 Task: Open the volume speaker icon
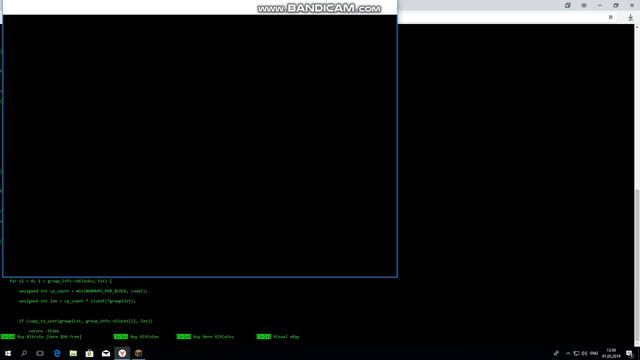[584, 353]
